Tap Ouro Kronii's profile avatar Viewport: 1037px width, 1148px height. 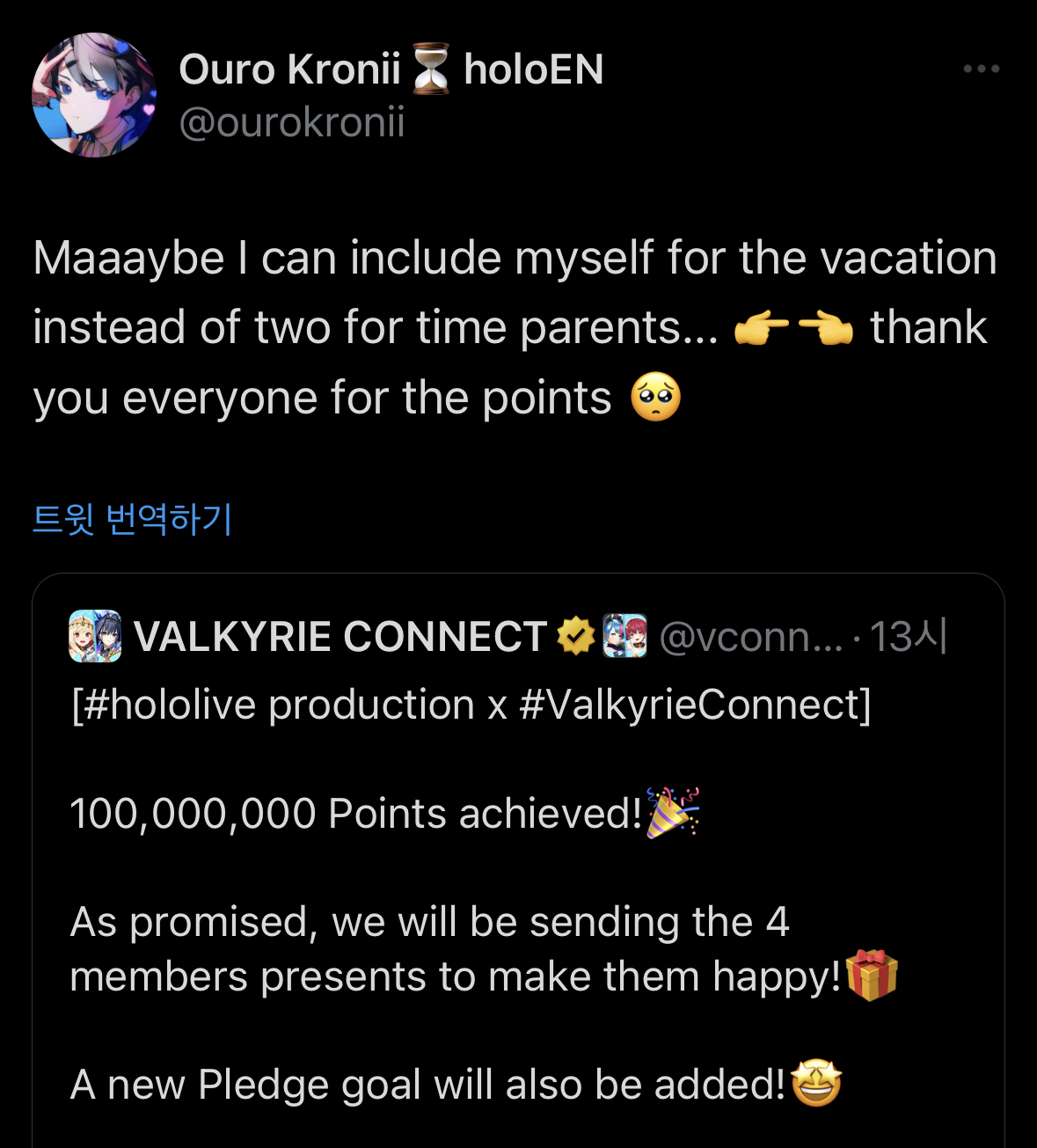[x=94, y=95]
